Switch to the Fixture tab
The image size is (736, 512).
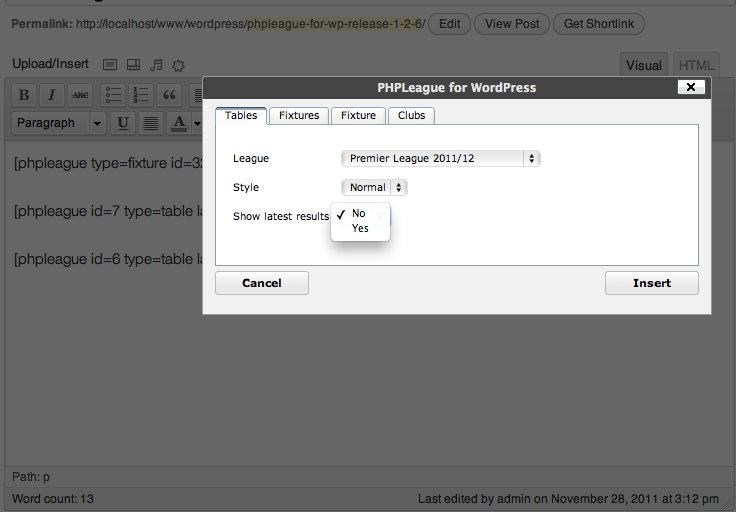[x=358, y=115]
